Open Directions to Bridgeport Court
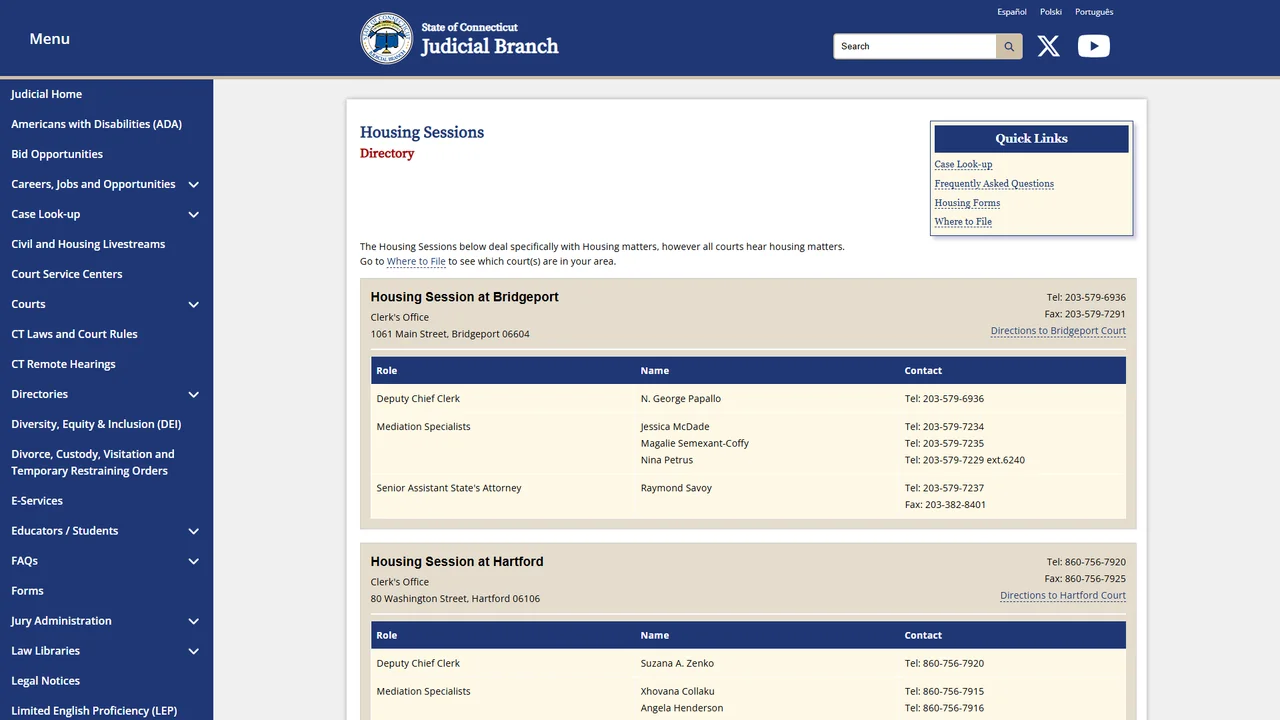This screenshot has height=720, width=1280. pyautogui.click(x=1058, y=331)
